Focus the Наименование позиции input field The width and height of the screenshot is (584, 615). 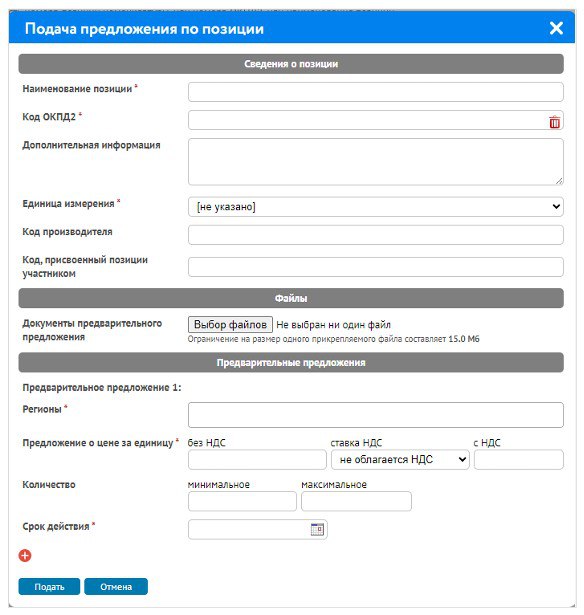tap(376, 92)
